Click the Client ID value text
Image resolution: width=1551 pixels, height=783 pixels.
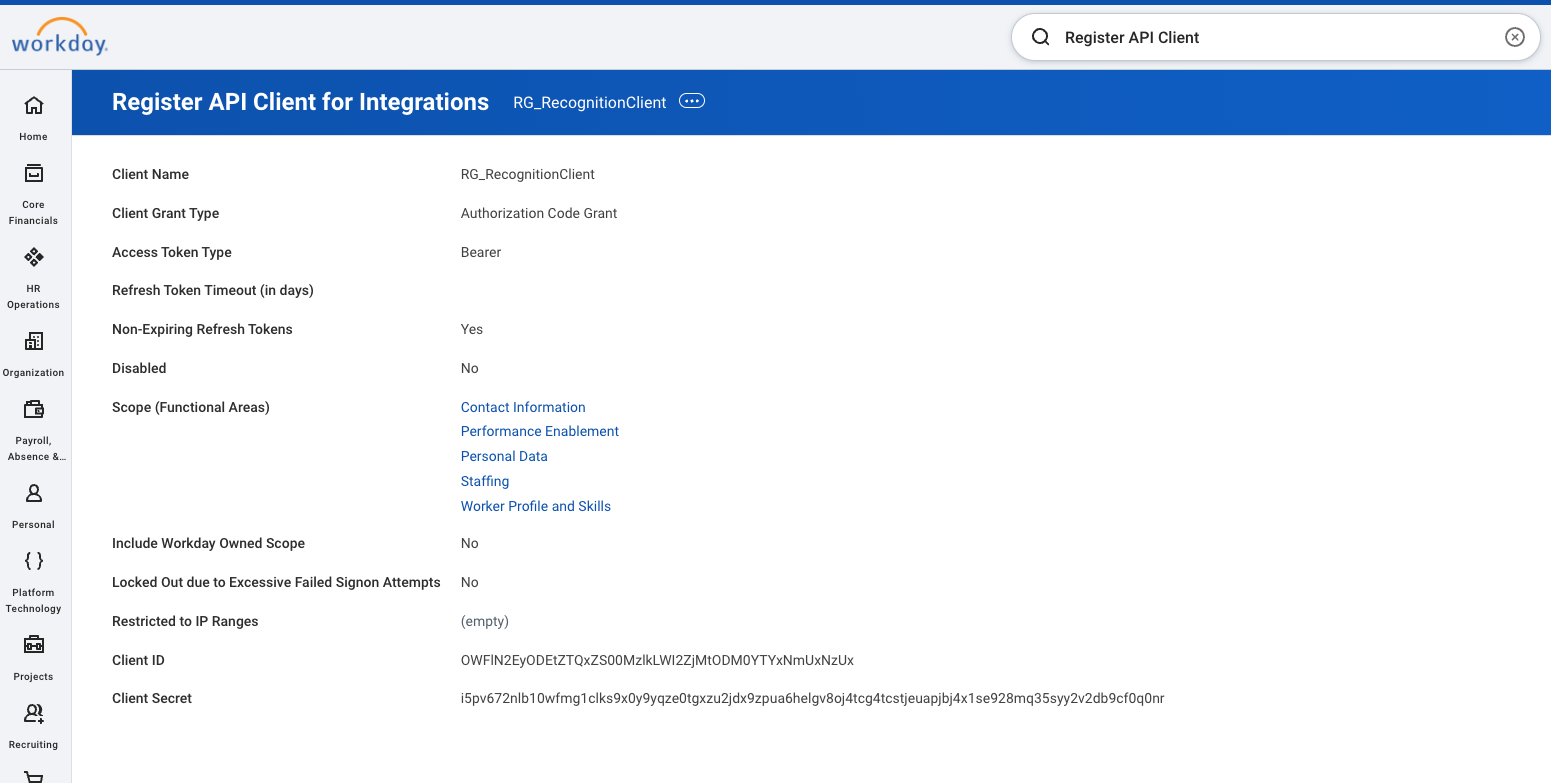[x=657, y=660]
